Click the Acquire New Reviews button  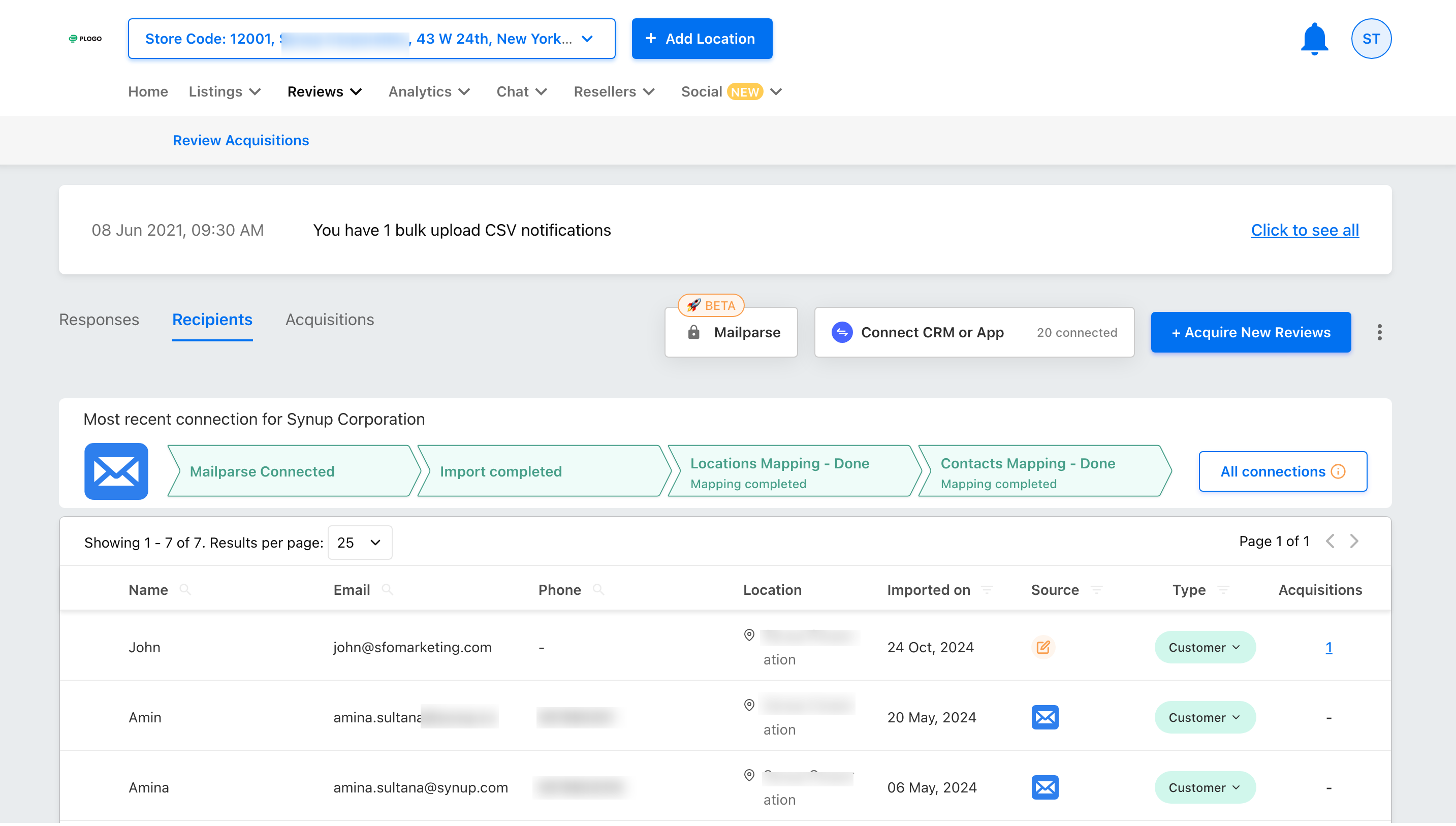[x=1250, y=332]
